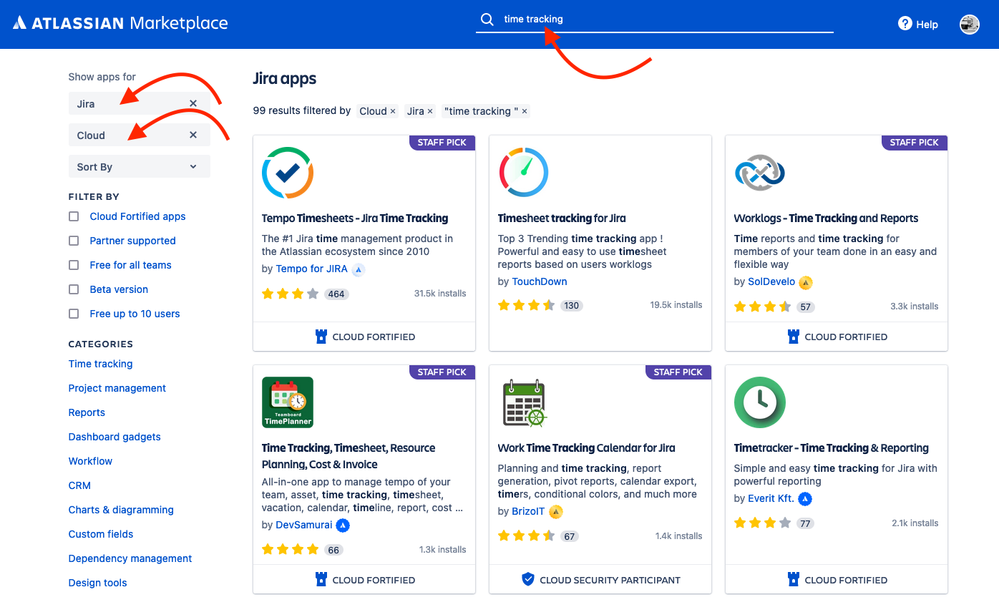Open the Custom fields category
The width and height of the screenshot is (999, 603).
coord(101,534)
